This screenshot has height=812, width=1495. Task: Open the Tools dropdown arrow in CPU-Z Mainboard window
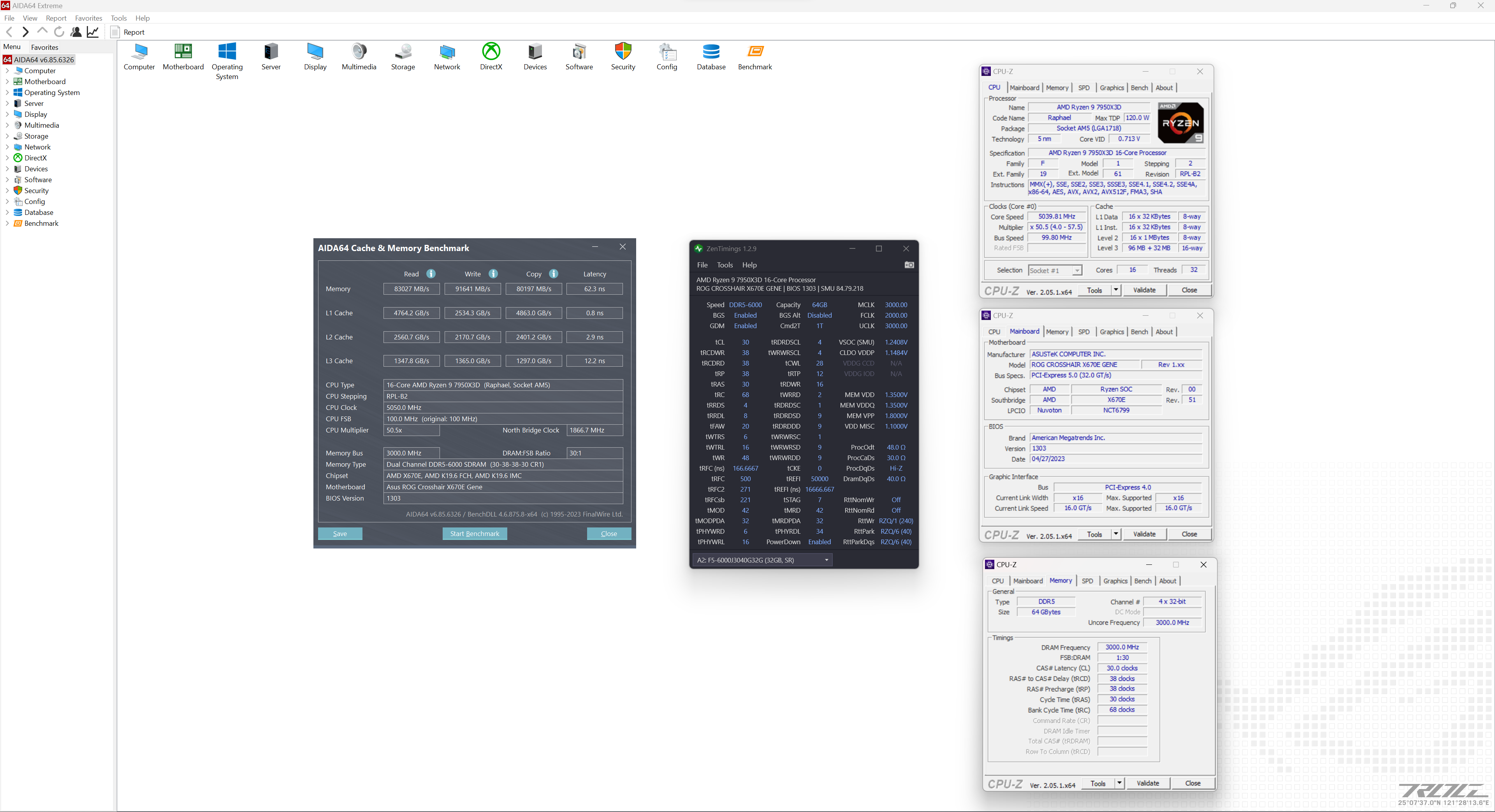click(1115, 534)
